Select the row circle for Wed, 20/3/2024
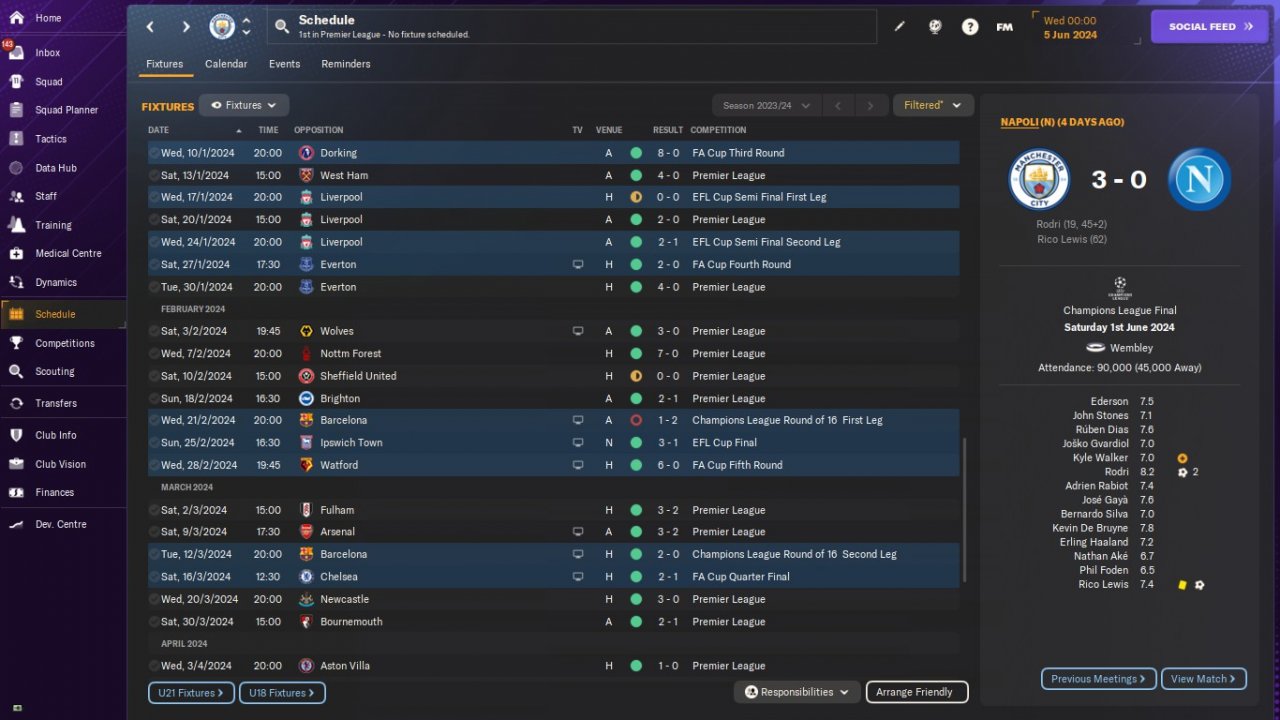The width and height of the screenshot is (1280, 720). (154, 599)
